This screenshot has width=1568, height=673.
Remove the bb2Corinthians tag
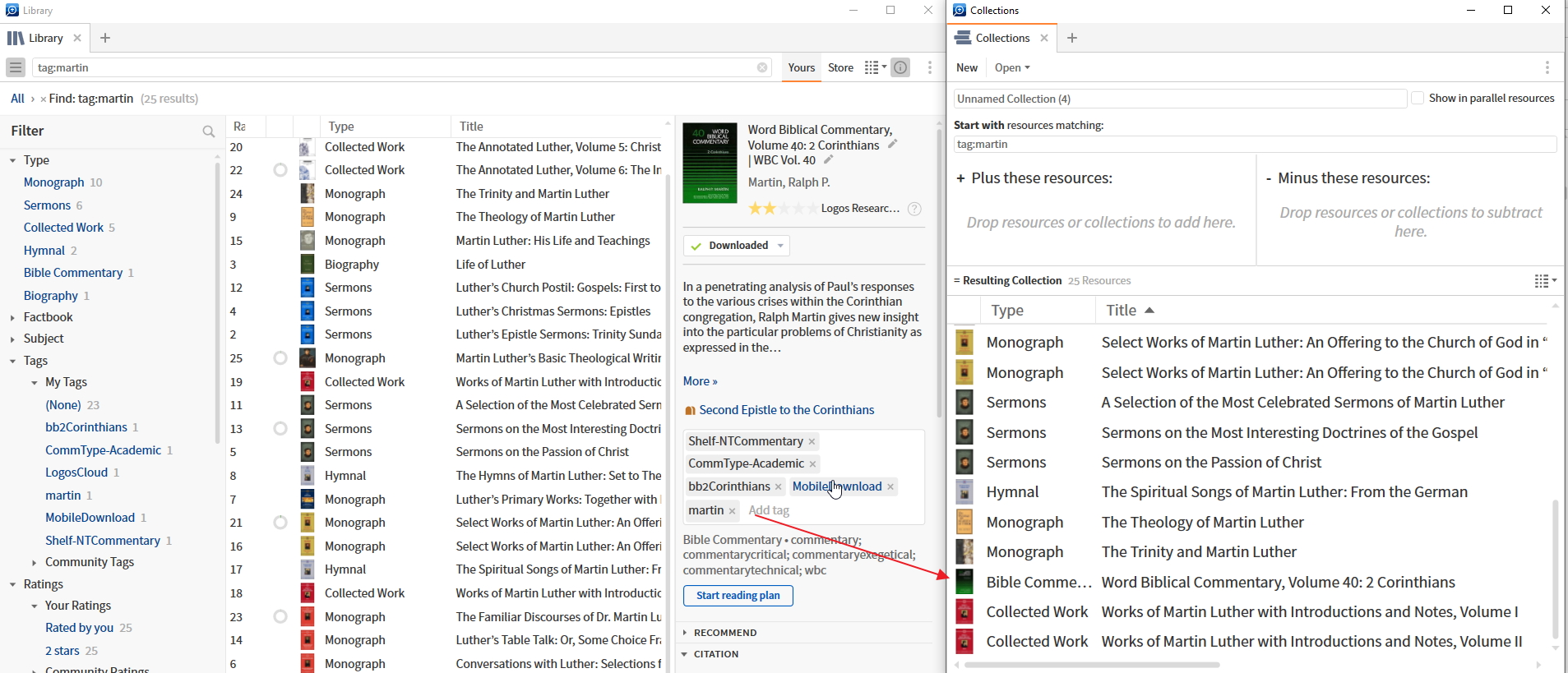coord(778,486)
